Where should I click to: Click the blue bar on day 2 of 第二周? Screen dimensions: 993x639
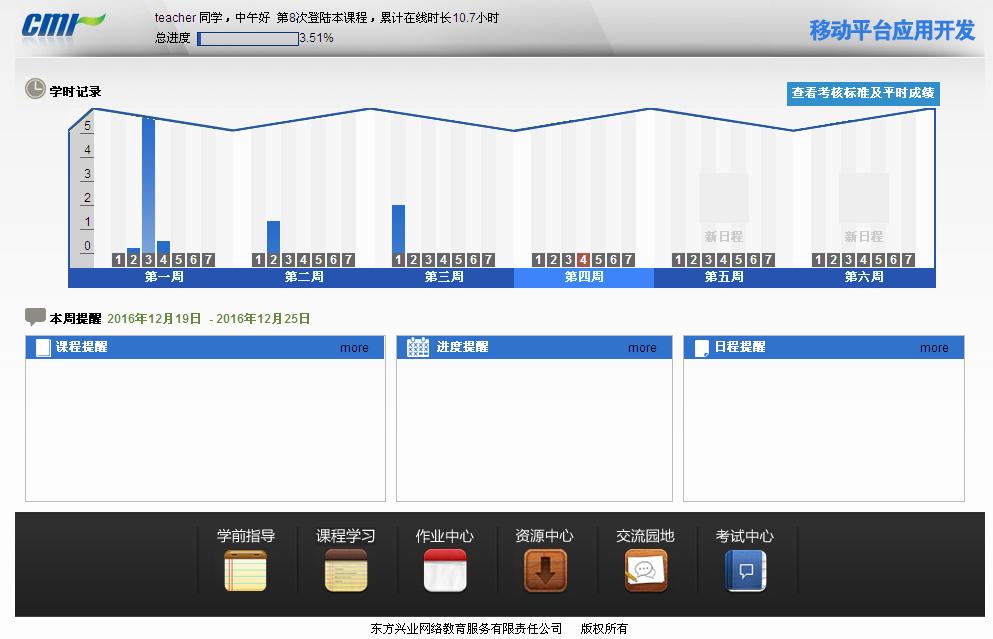point(273,237)
